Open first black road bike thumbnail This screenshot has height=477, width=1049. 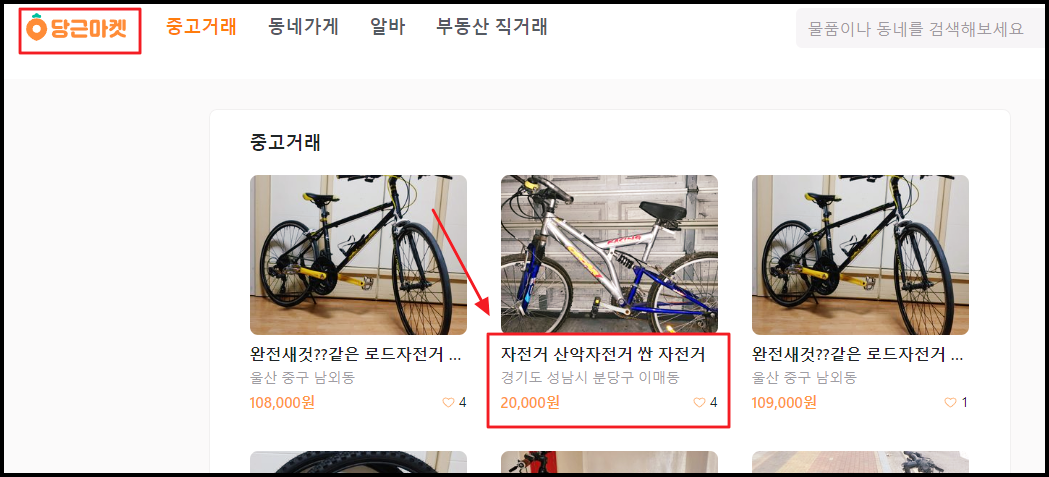tap(359, 255)
